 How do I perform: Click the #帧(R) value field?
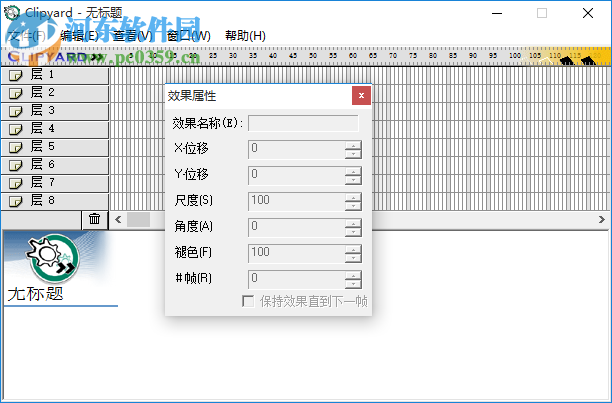click(297, 280)
